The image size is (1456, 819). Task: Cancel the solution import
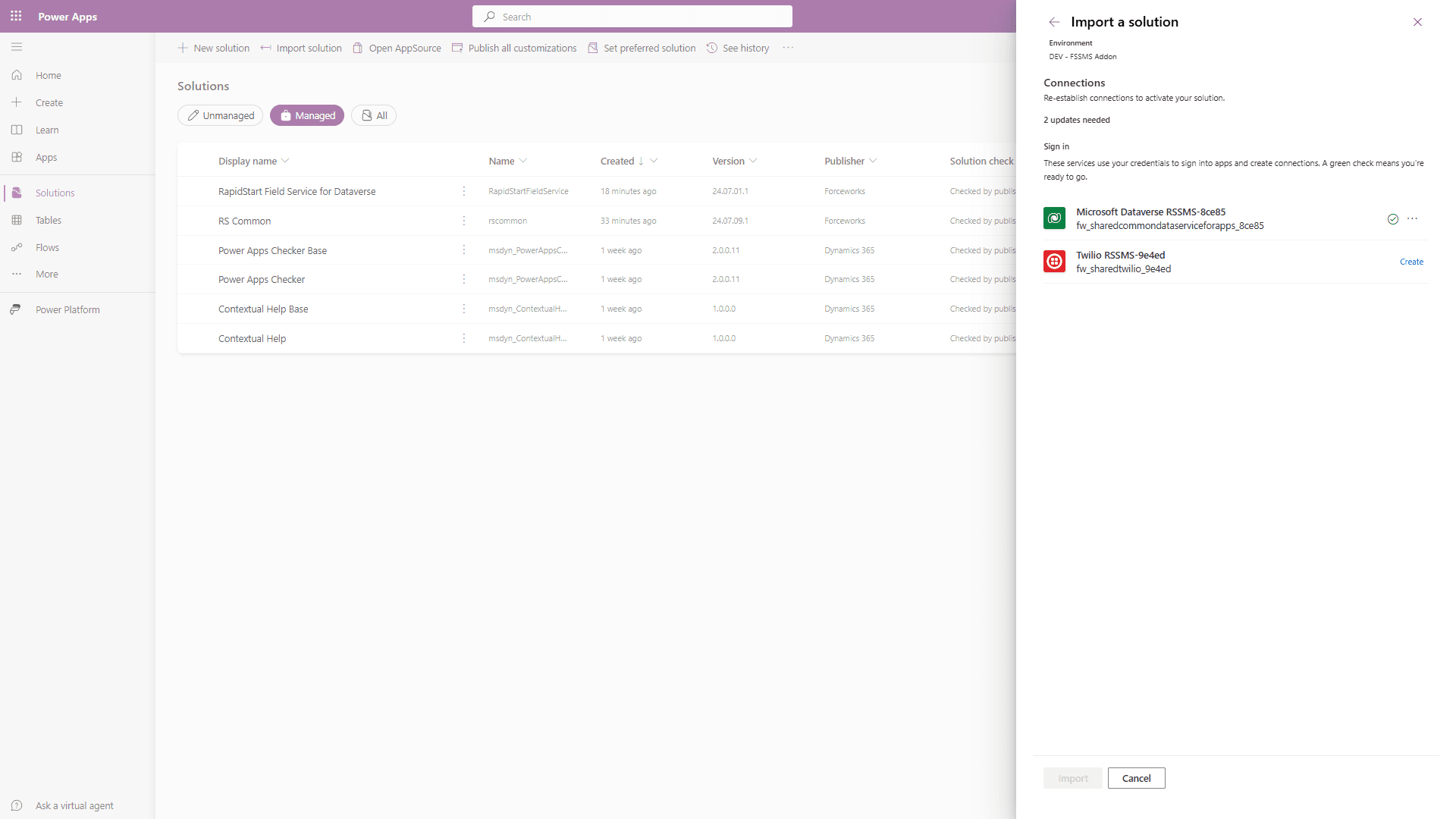(1136, 778)
